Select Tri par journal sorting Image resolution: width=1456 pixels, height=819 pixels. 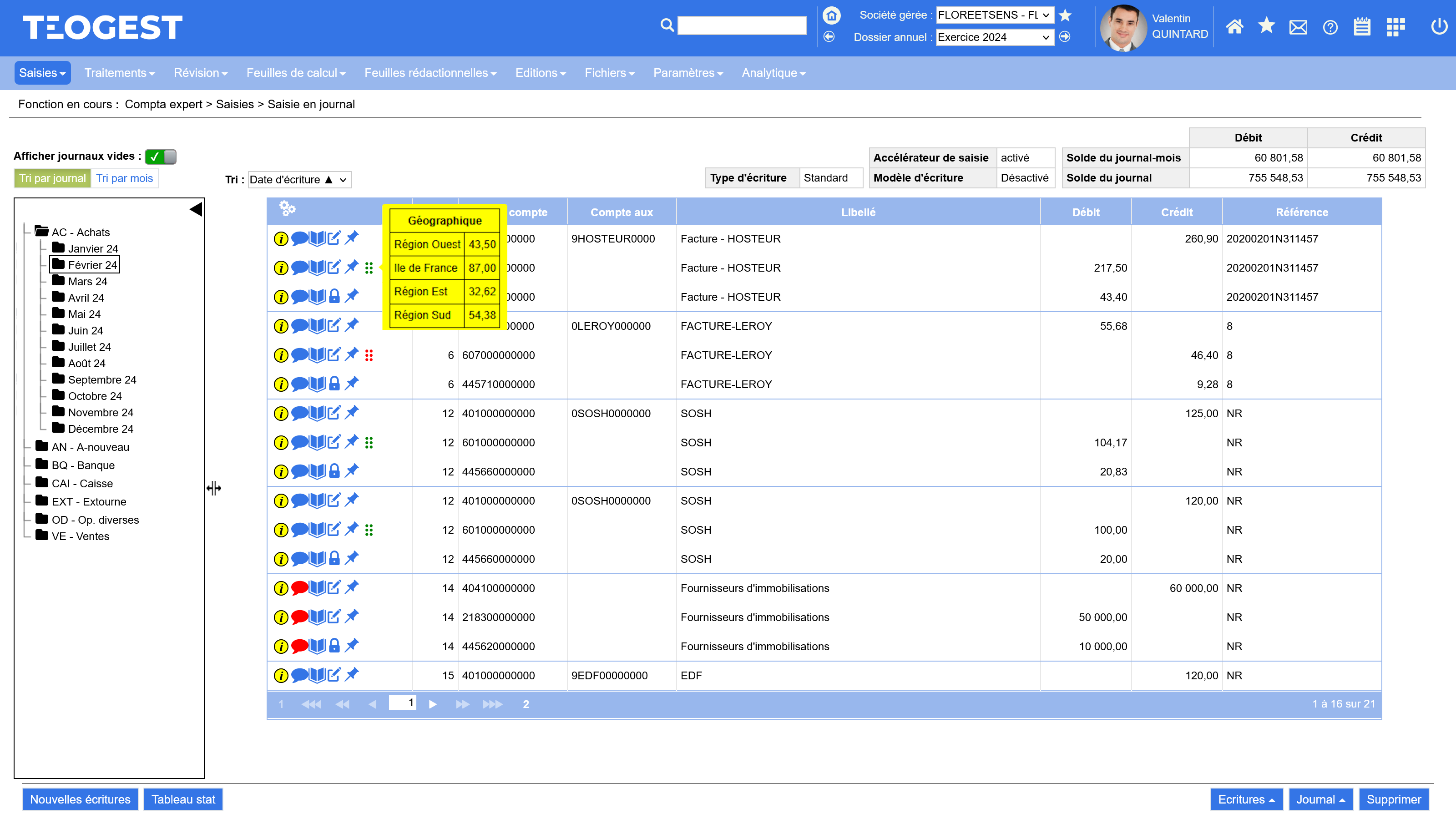[53, 179]
